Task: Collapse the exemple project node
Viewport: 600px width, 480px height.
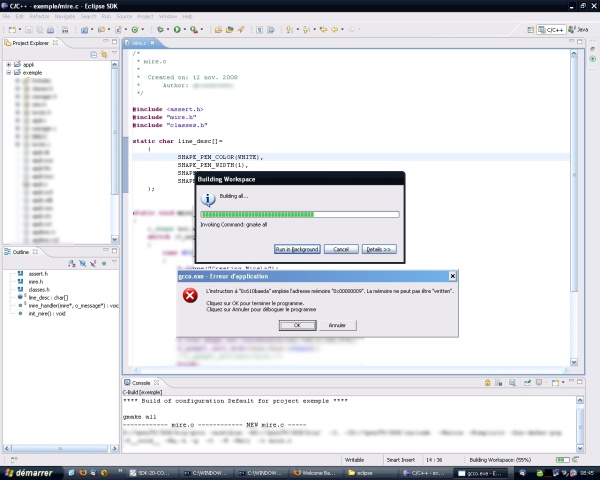Action: 8,72
